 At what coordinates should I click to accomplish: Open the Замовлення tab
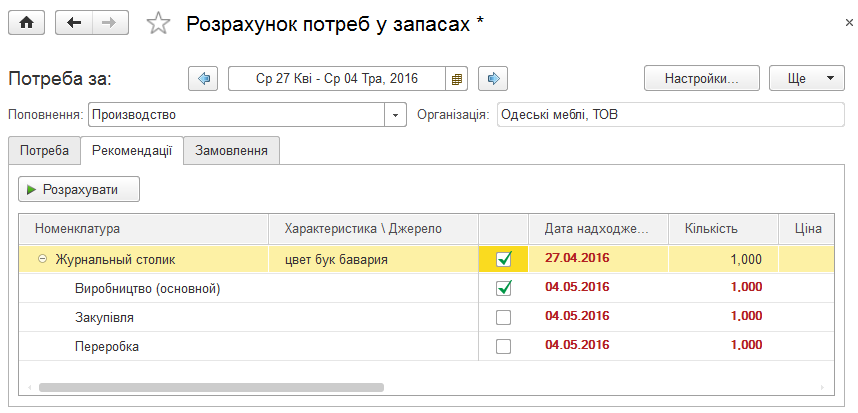click(231, 150)
